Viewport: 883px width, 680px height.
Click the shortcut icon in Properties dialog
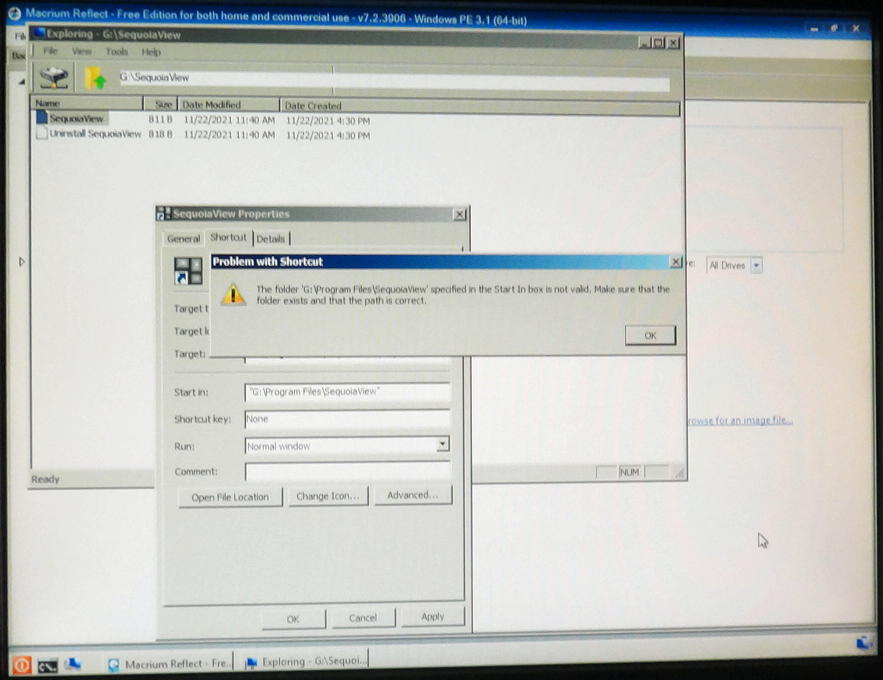188,271
